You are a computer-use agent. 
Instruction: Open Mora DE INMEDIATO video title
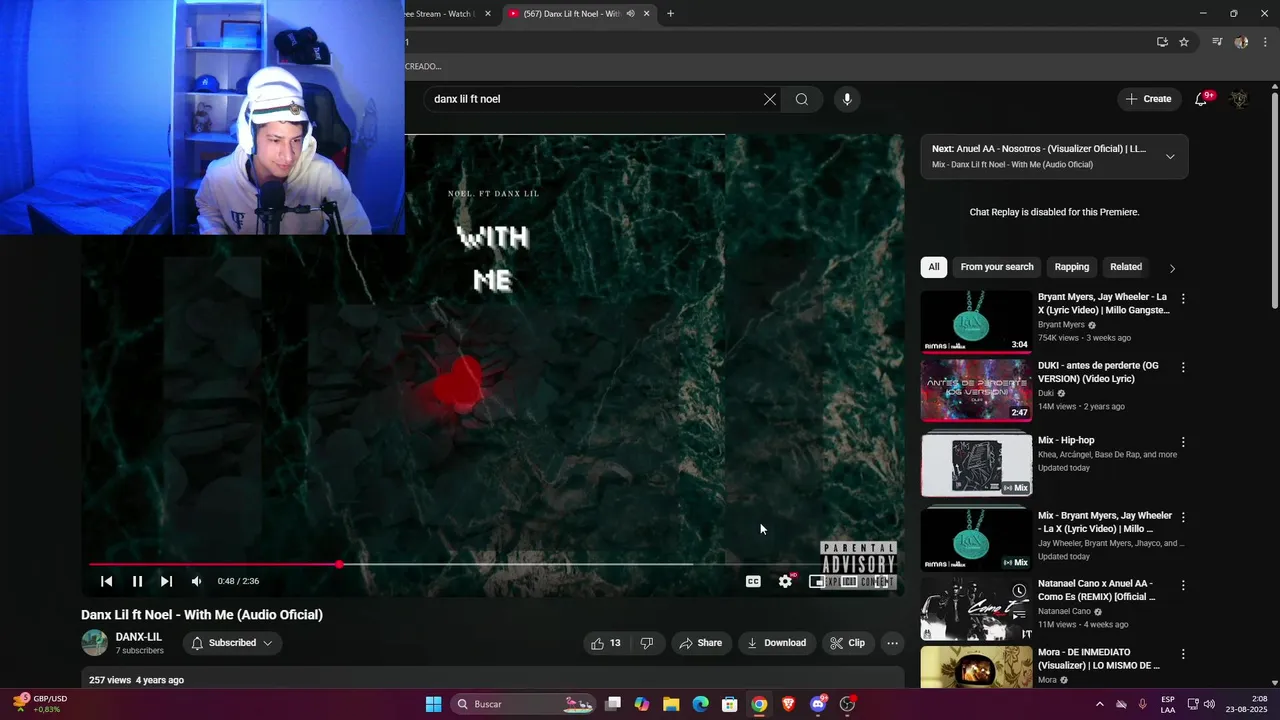[x=1099, y=659]
